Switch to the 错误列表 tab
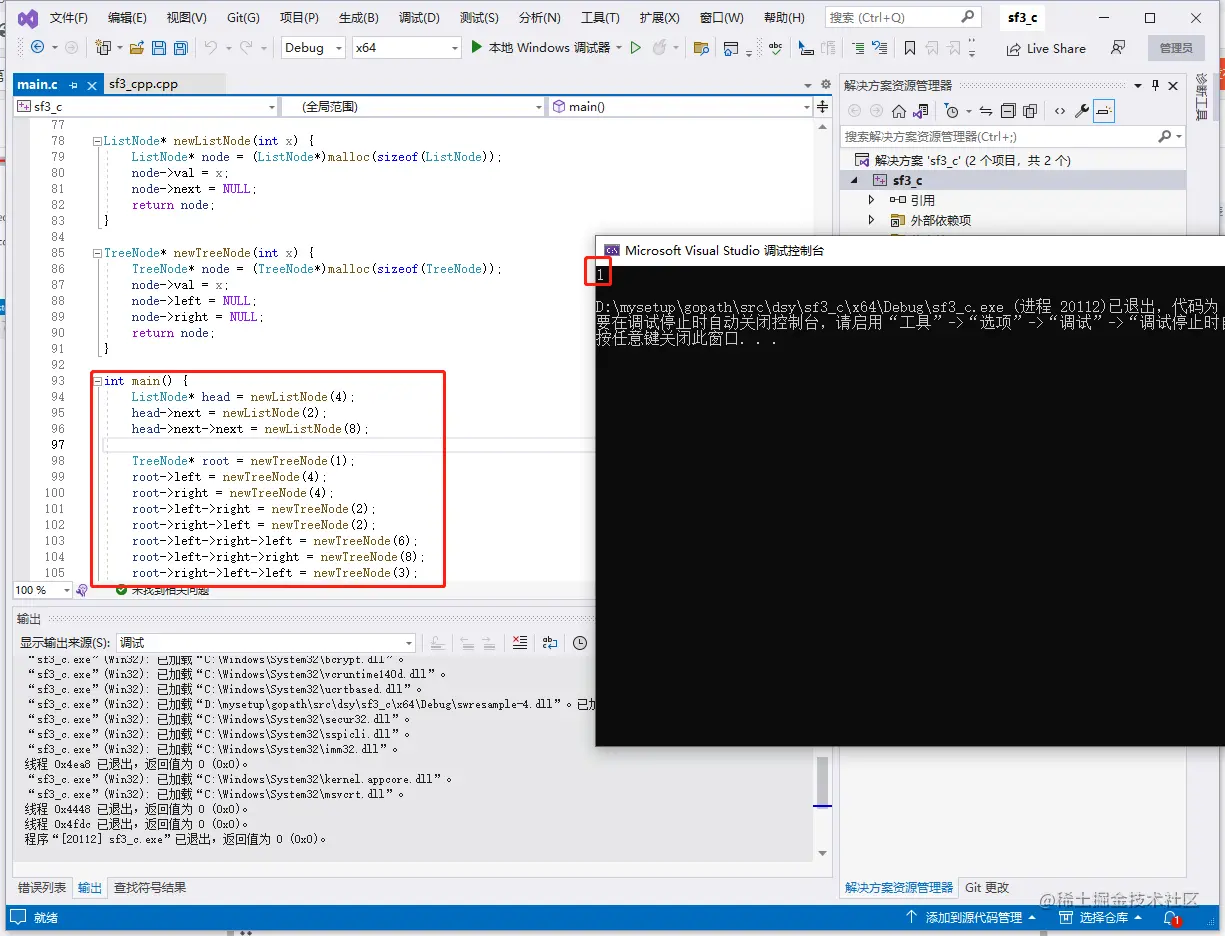The width and height of the screenshot is (1225, 936). 42,887
